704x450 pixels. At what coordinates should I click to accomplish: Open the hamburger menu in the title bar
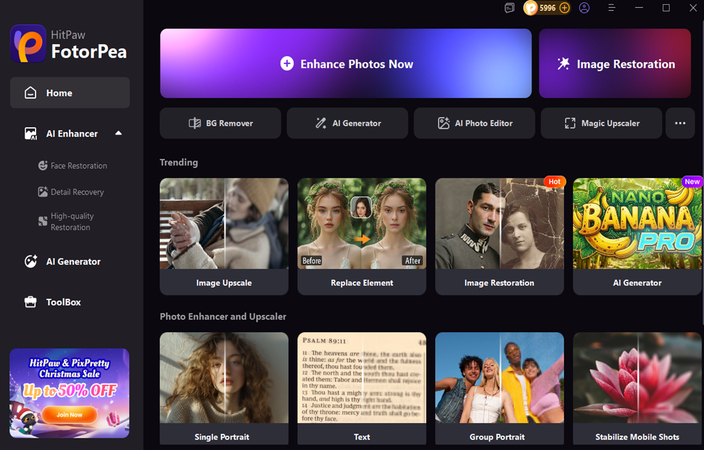(612, 8)
